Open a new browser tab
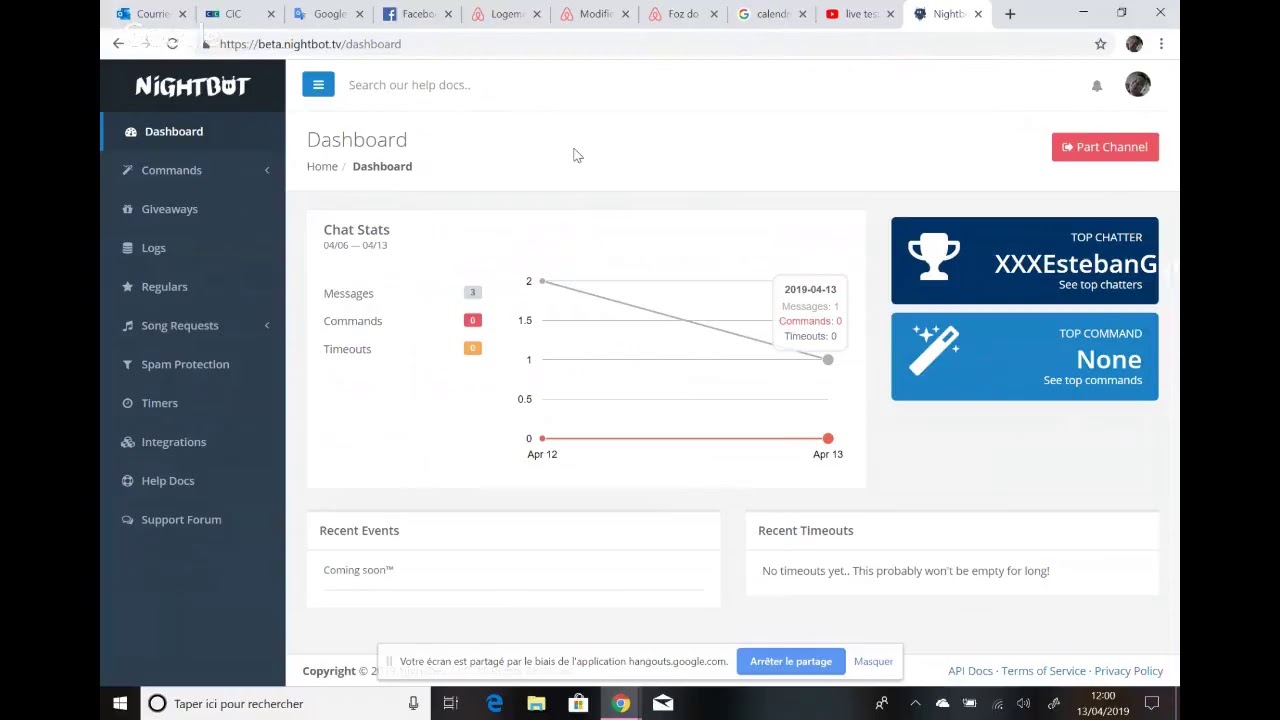This screenshot has height=720, width=1280. click(x=1010, y=14)
